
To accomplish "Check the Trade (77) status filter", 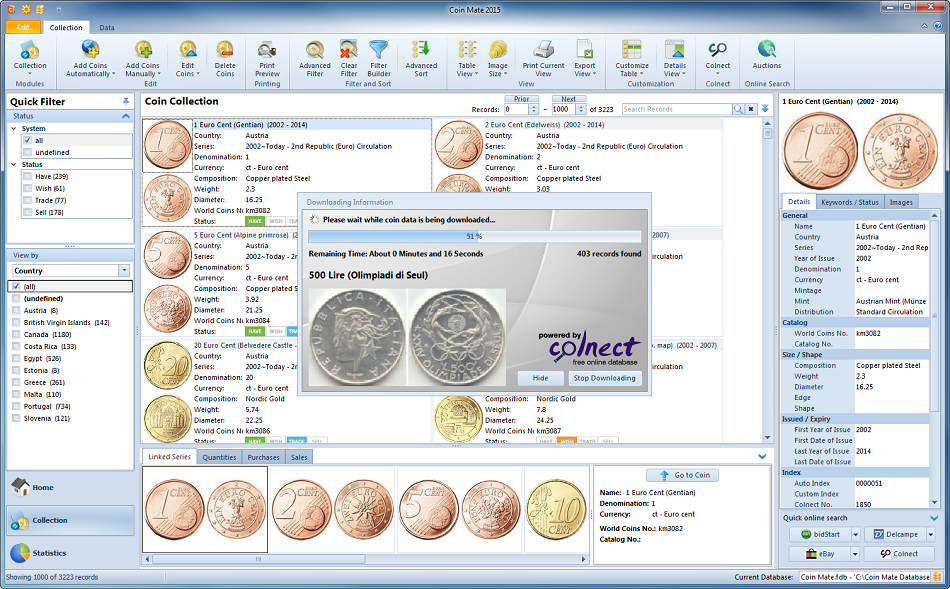I will point(27,201).
